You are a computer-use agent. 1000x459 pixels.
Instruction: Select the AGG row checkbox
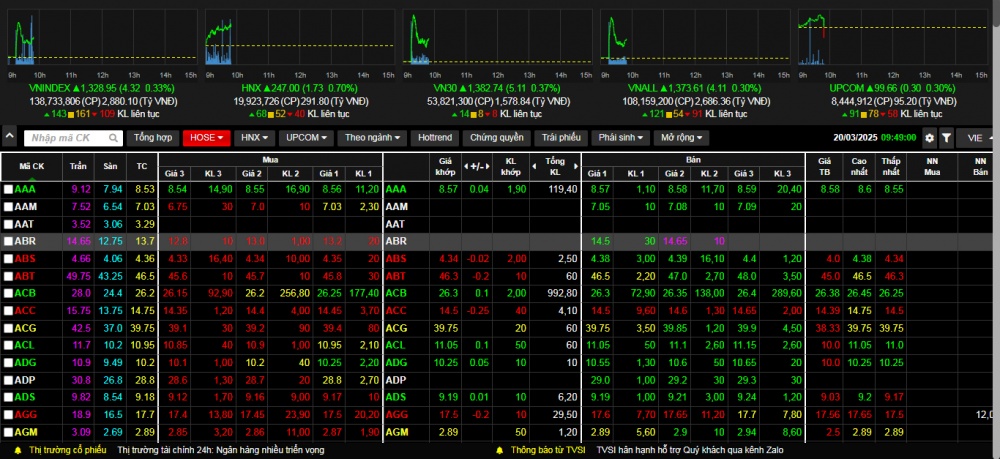(x=8, y=414)
